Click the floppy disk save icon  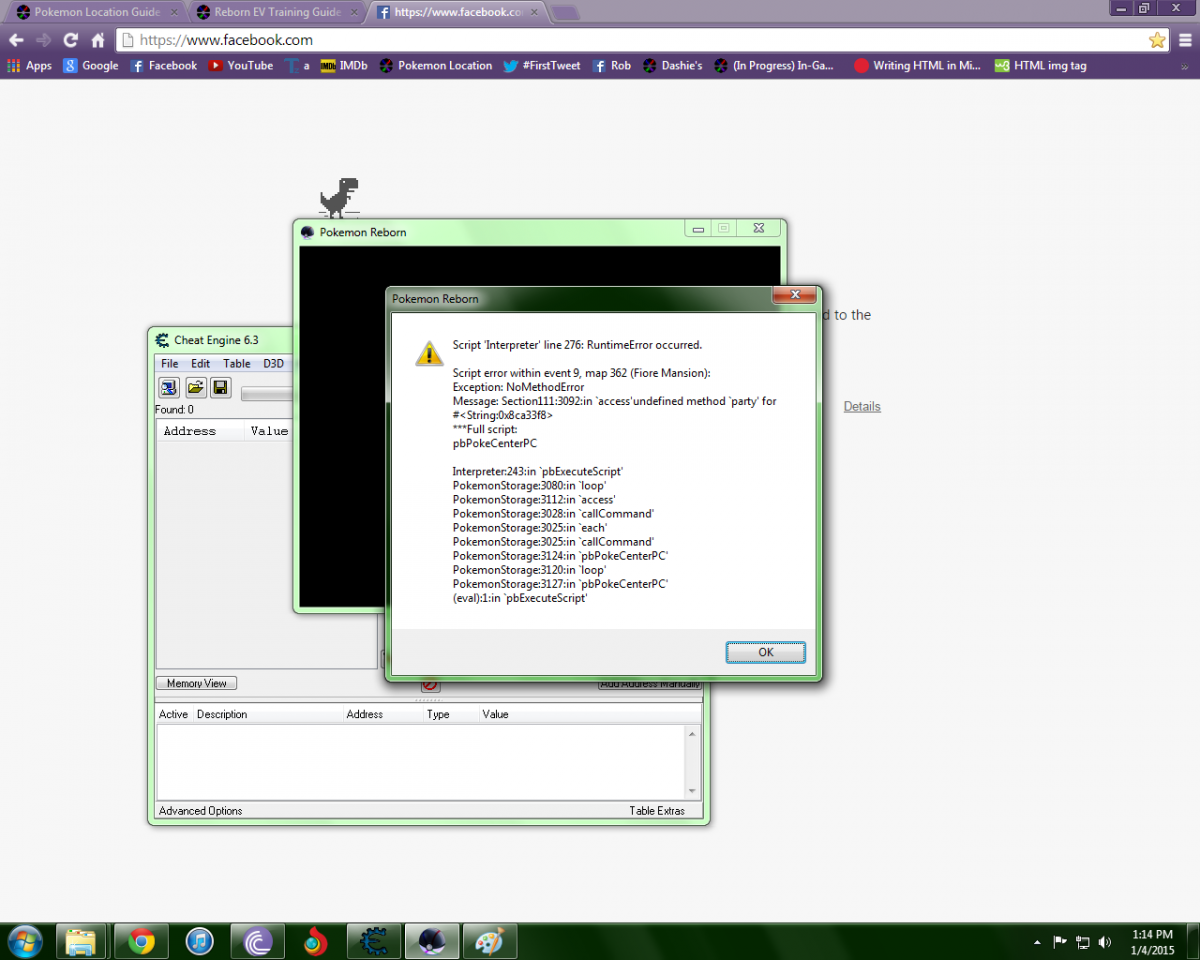click(220, 388)
